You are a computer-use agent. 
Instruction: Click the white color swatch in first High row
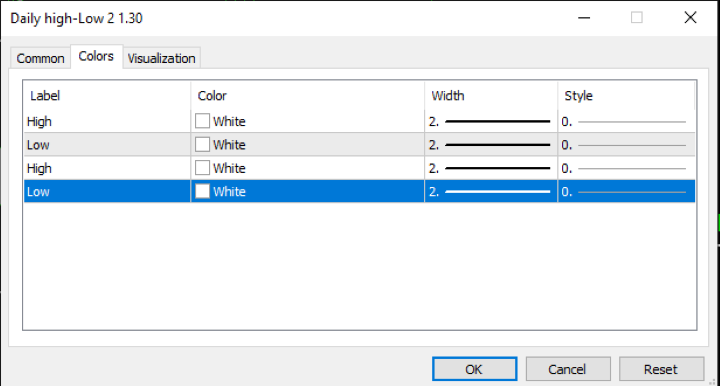coord(202,121)
